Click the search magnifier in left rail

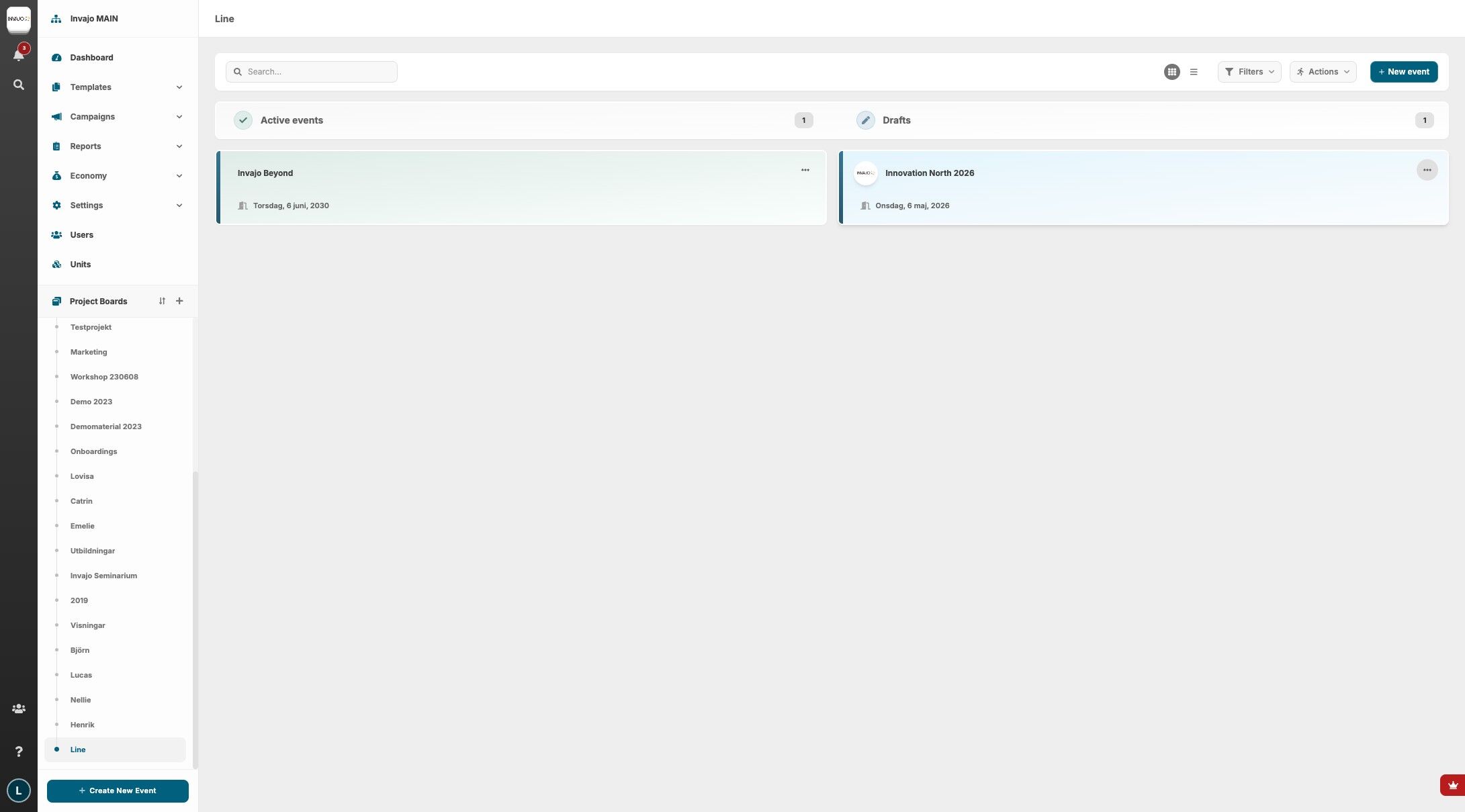(19, 85)
